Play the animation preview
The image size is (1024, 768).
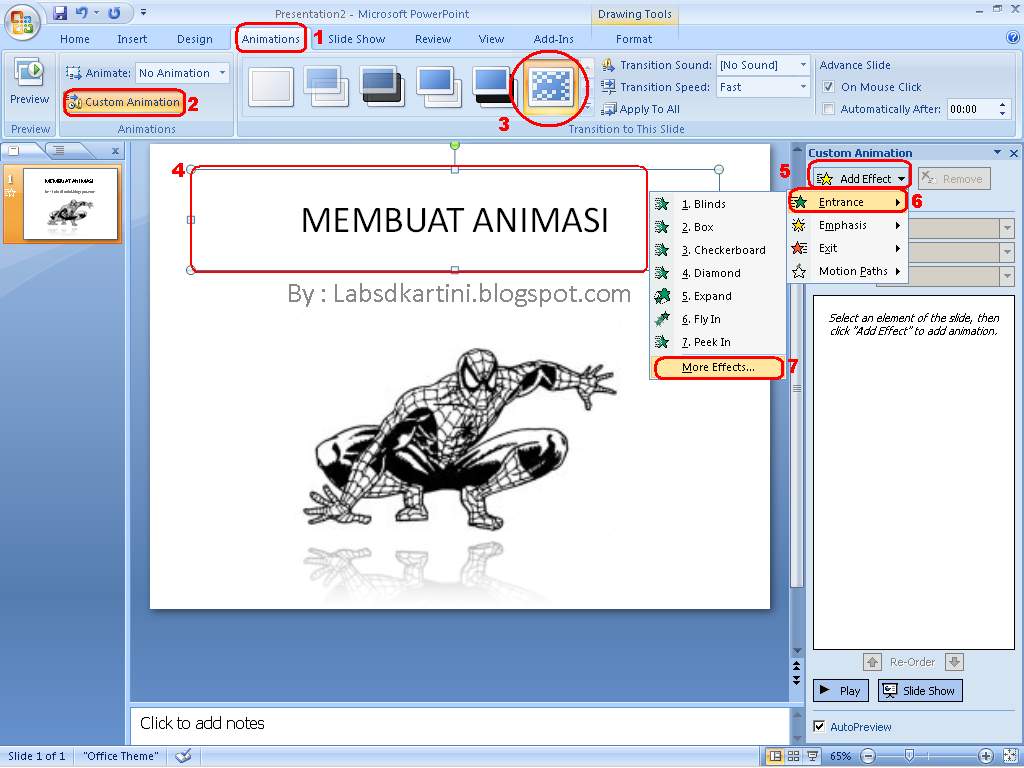point(840,690)
